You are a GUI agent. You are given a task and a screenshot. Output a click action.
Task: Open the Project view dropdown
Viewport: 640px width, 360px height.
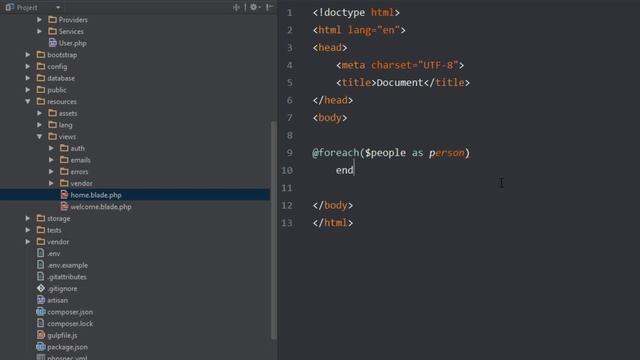(x=58, y=7)
